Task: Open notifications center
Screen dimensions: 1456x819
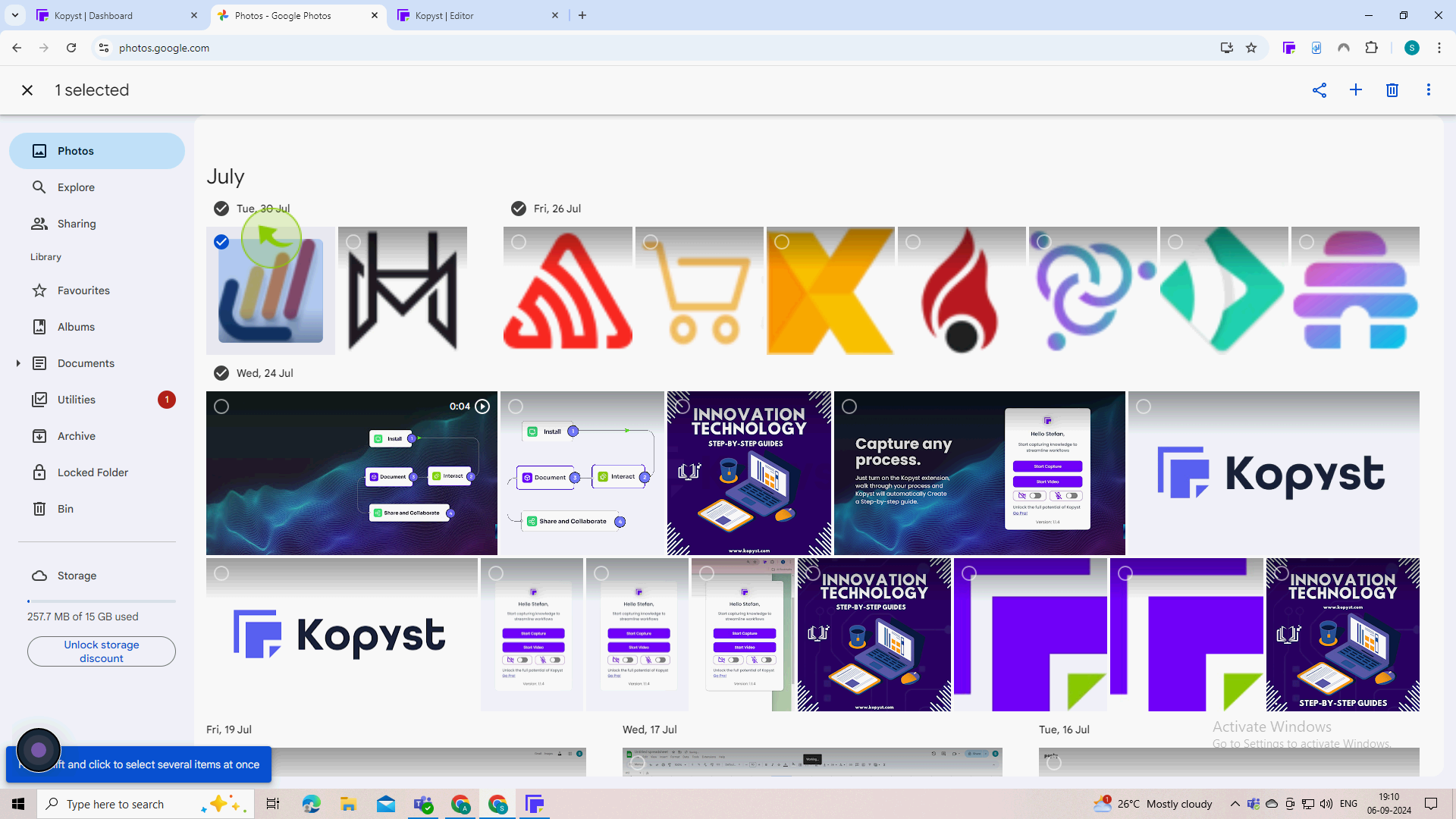Action: tap(1431, 804)
